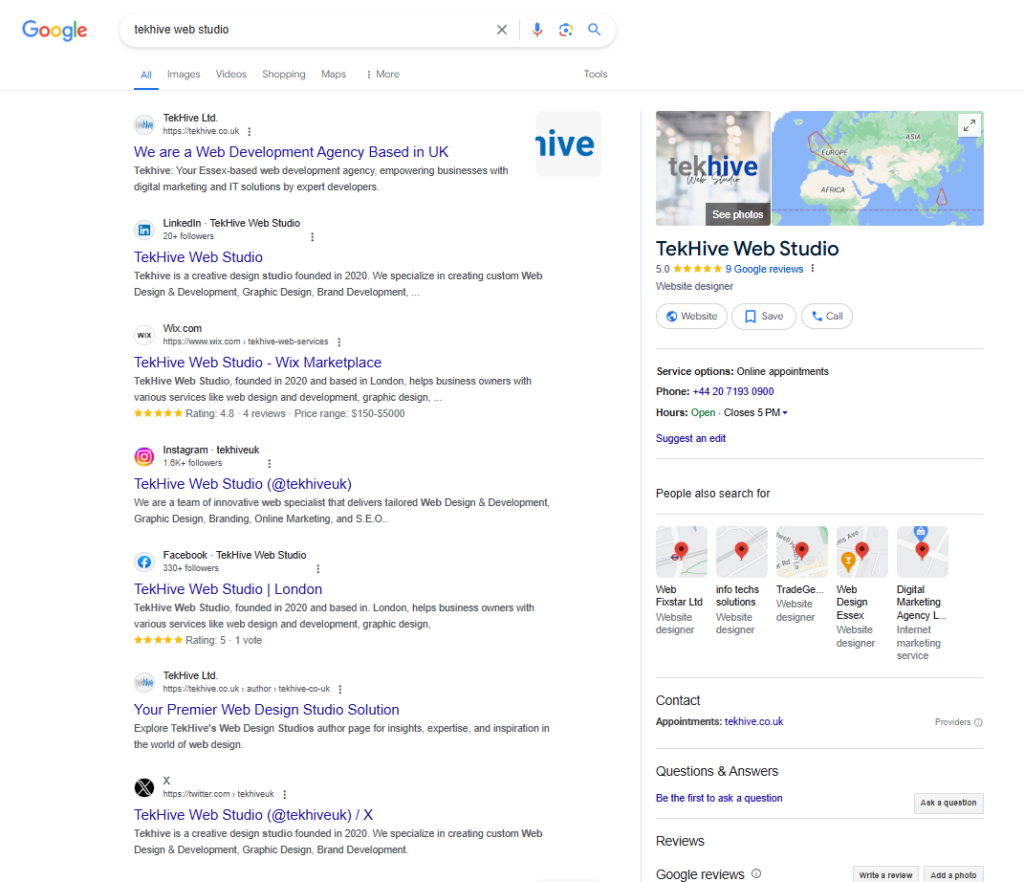Click the Wix favicon
This screenshot has height=882, width=1024.
[144, 335]
